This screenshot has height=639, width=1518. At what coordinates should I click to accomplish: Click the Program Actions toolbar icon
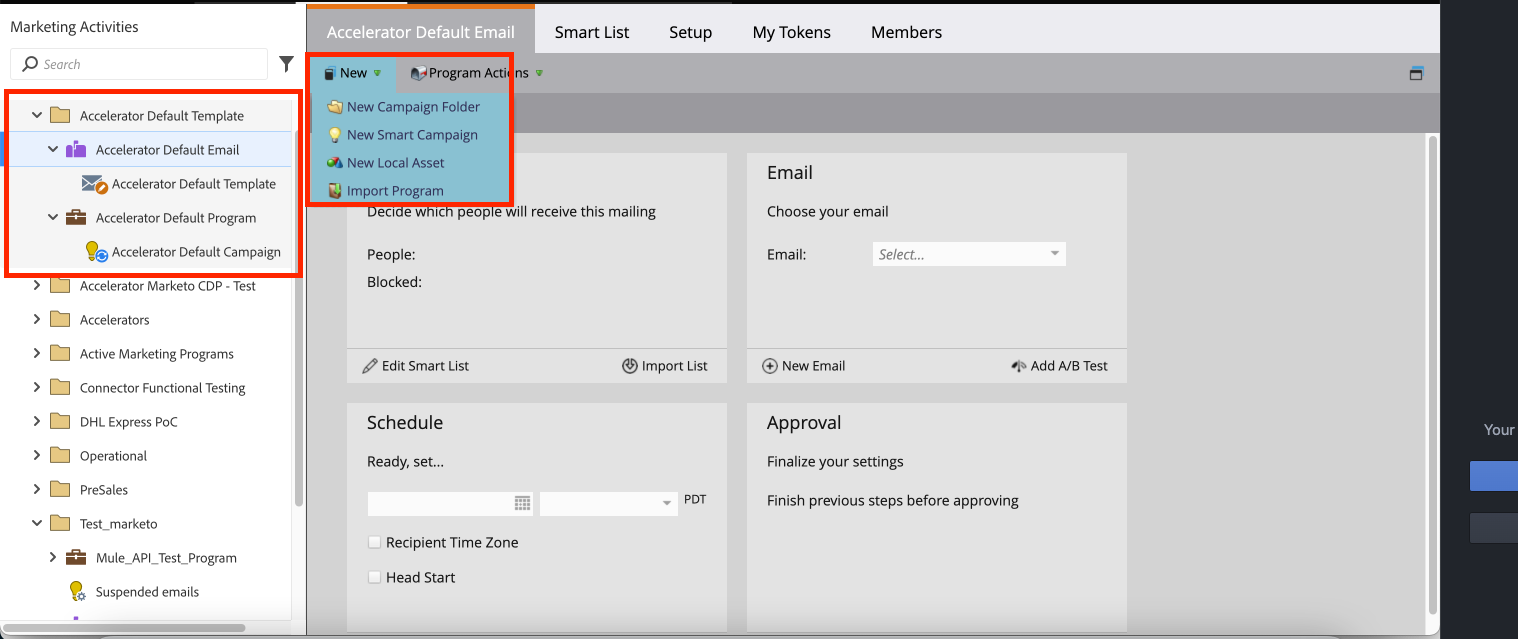418,73
